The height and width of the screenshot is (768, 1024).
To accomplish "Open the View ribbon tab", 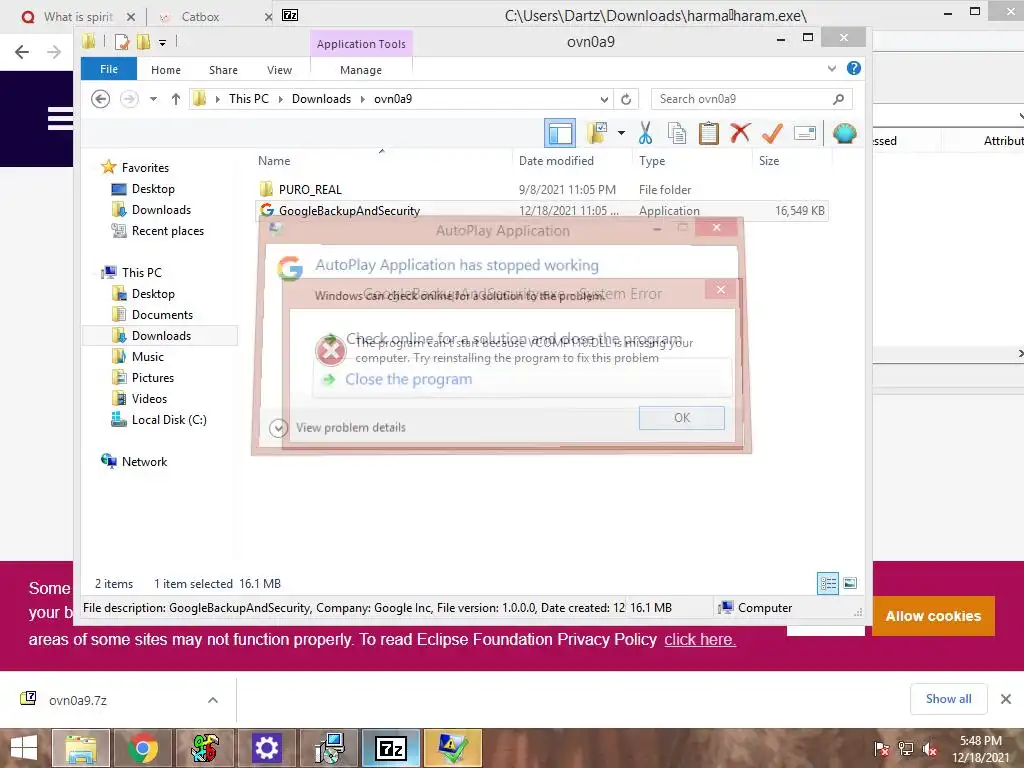I will [x=280, y=70].
